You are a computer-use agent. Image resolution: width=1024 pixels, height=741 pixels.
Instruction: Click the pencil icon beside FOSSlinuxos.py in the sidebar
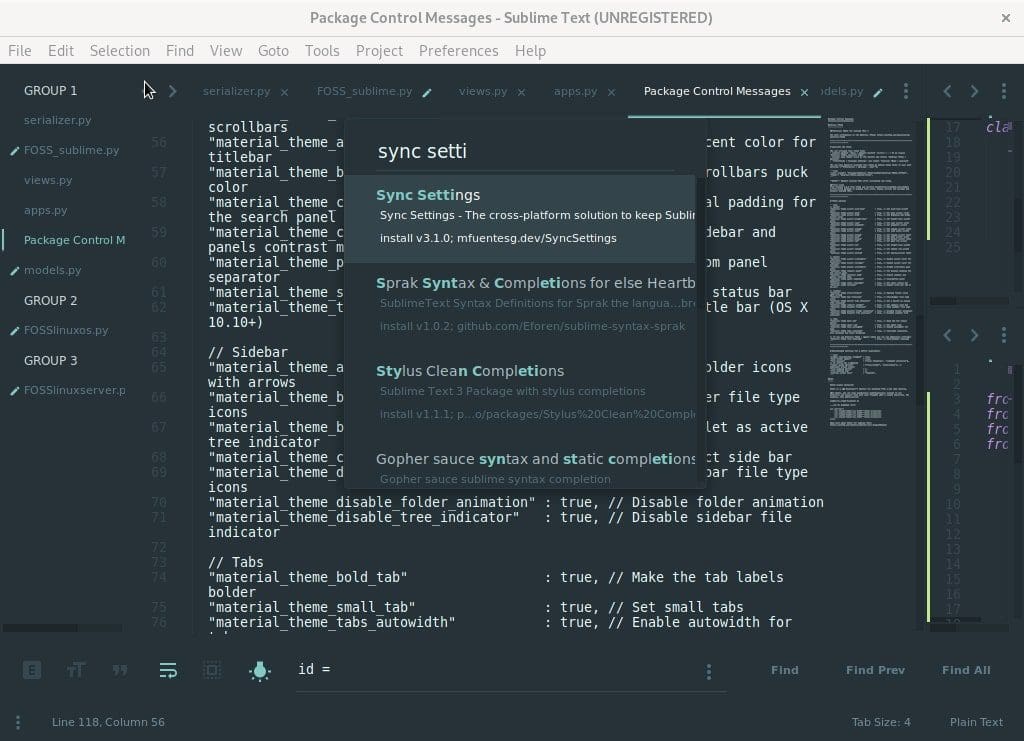point(14,330)
